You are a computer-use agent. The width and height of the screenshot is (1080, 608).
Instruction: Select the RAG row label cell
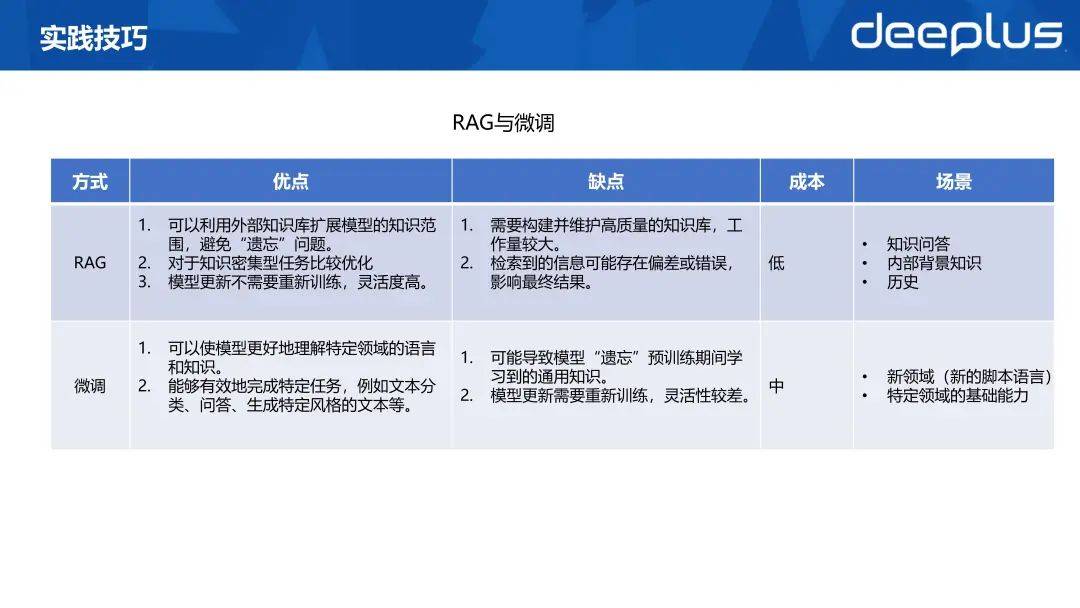coord(90,262)
